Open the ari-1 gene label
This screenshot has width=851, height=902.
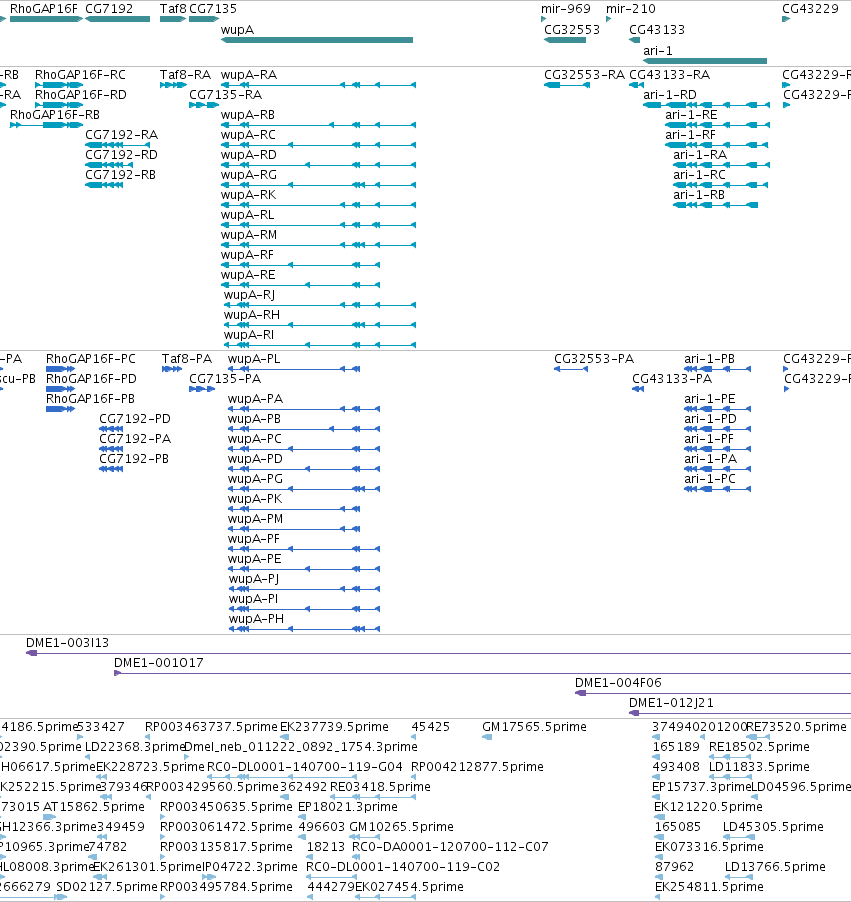click(x=658, y=51)
